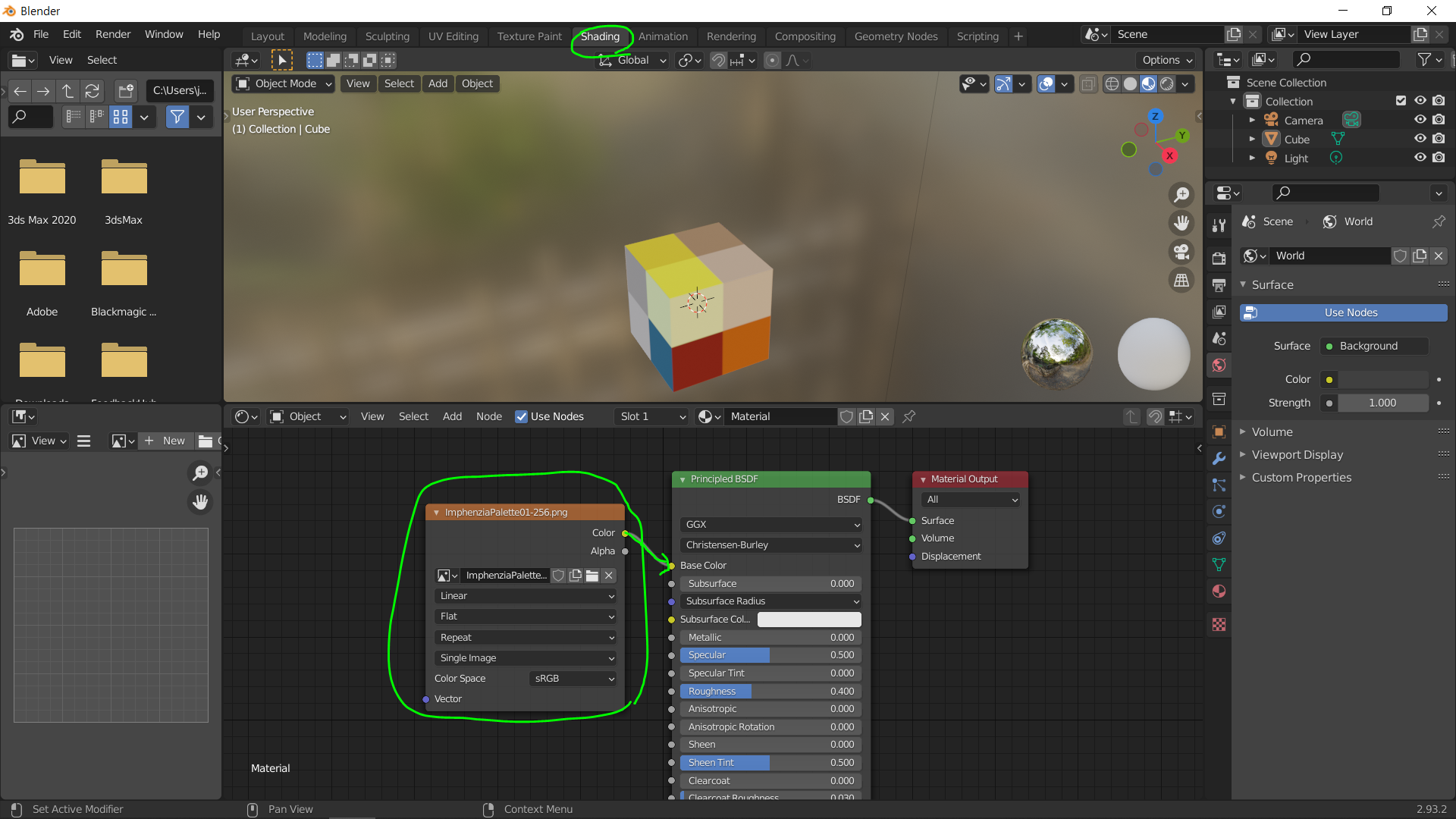Screen dimensions: 1456x819
Task: Uncheck Use Nodes in shader editor
Action: click(521, 416)
